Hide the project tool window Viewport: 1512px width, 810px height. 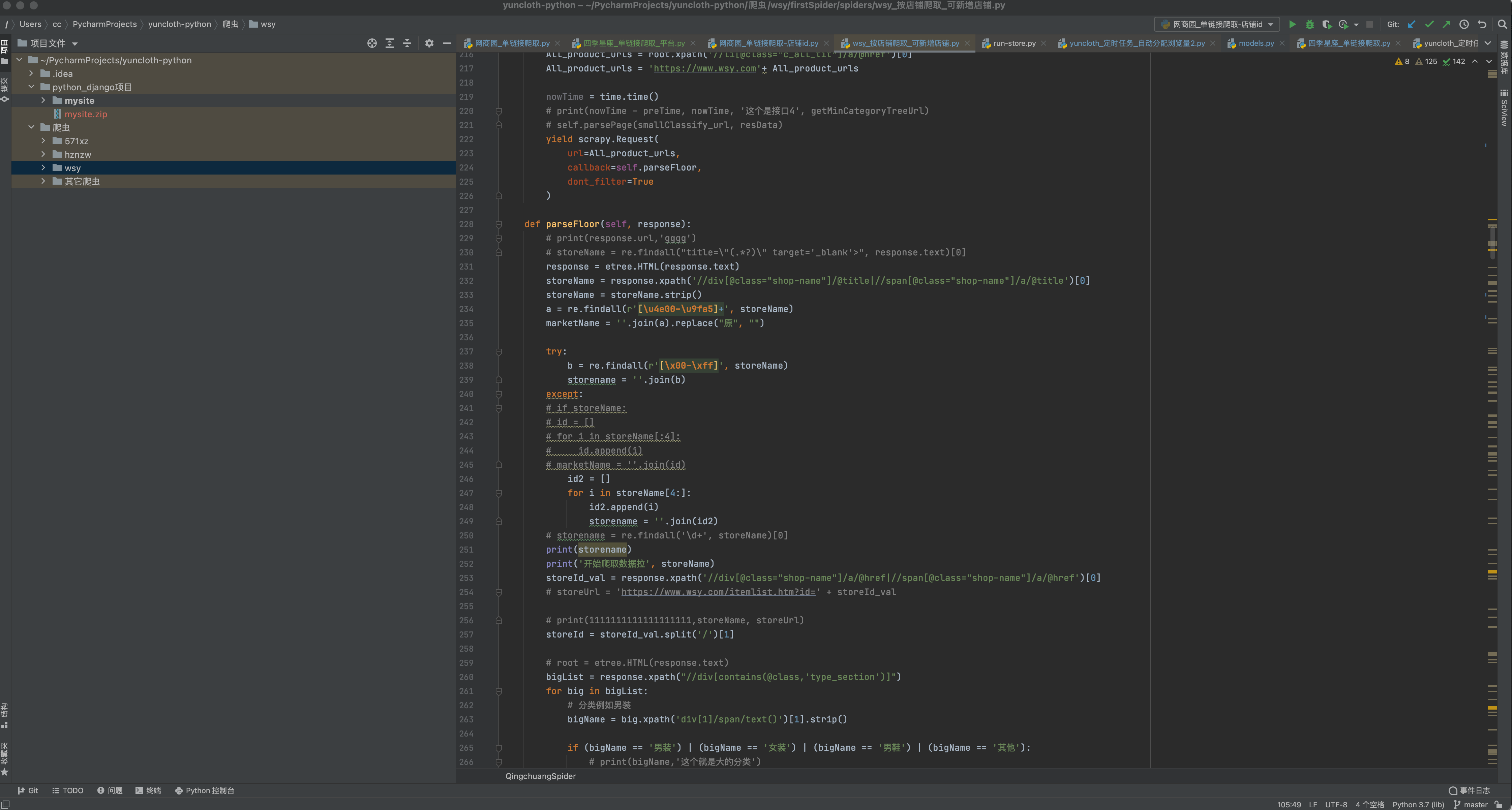[x=447, y=43]
